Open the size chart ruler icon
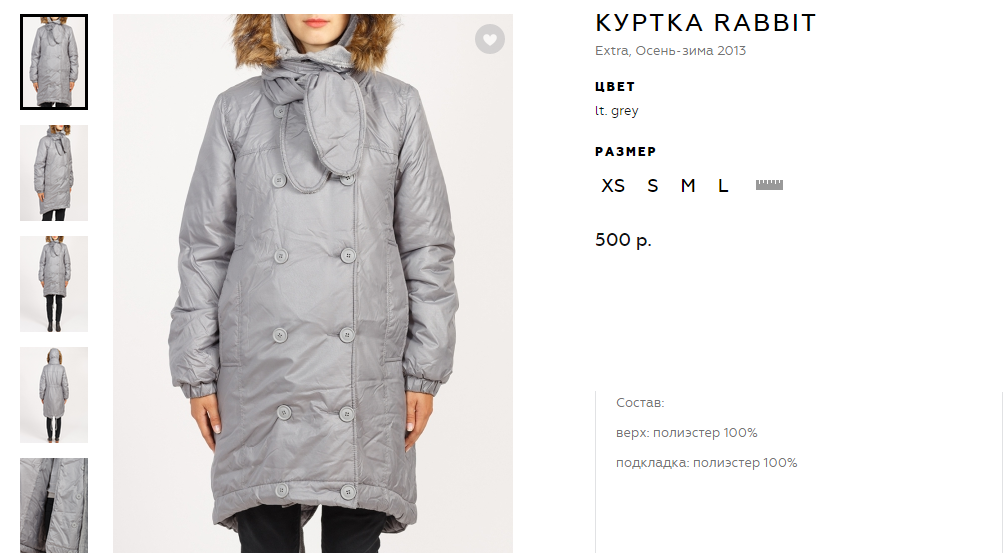This screenshot has width=1006, height=553. pos(769,185)
